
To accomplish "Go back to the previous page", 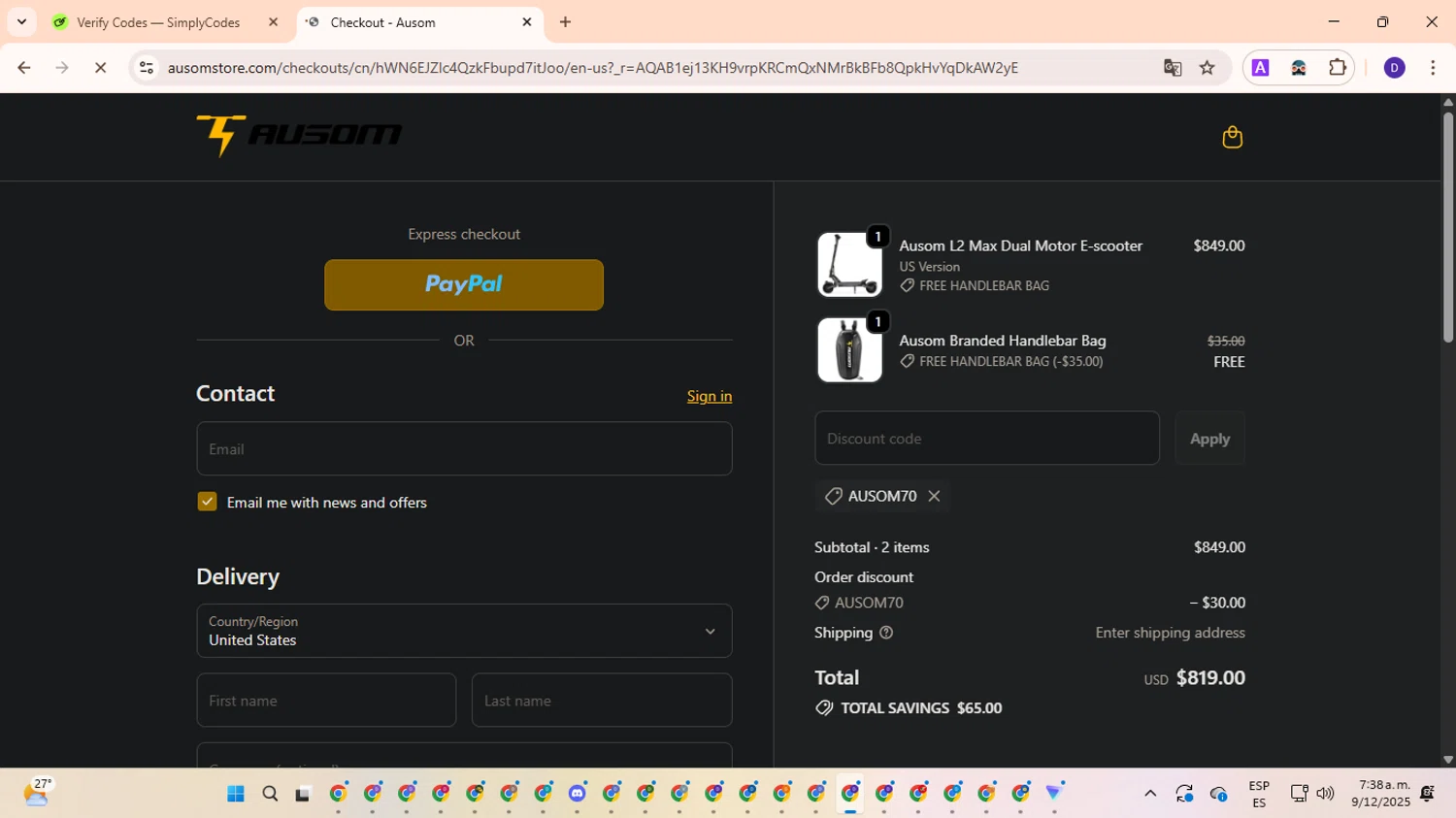I will point(24,68).
